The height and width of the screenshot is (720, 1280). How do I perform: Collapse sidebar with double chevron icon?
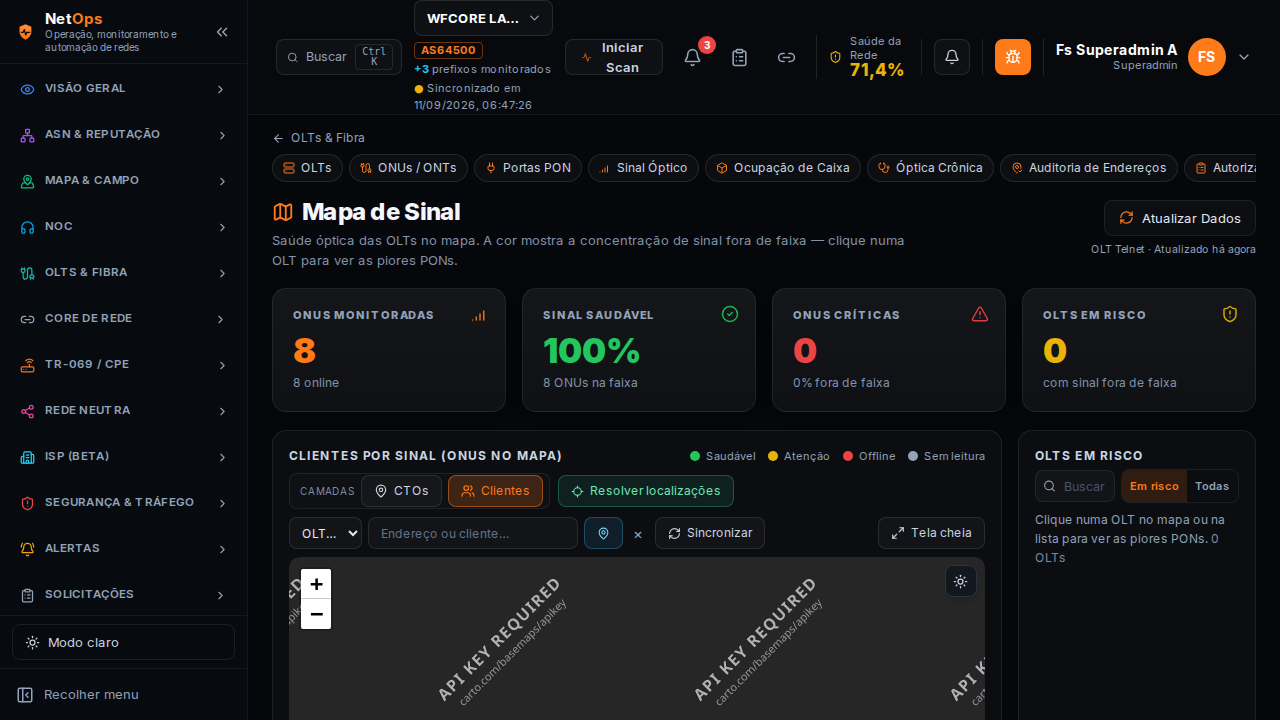point(222,32)
